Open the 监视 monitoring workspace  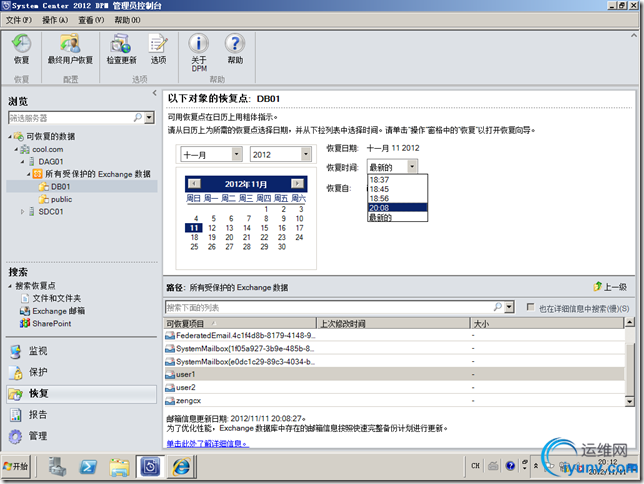(81, 351)
